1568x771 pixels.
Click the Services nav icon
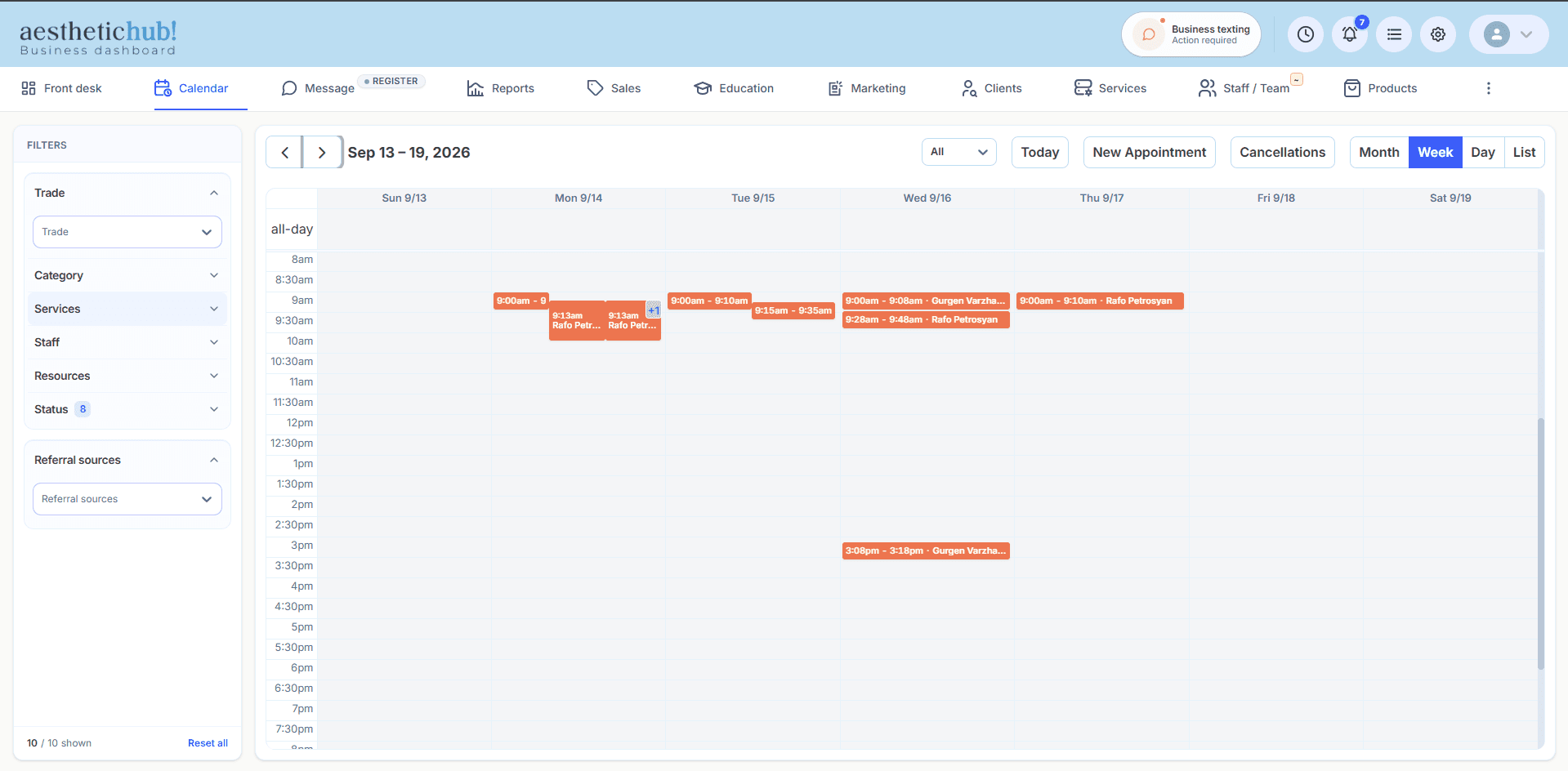pos(1083,88)
